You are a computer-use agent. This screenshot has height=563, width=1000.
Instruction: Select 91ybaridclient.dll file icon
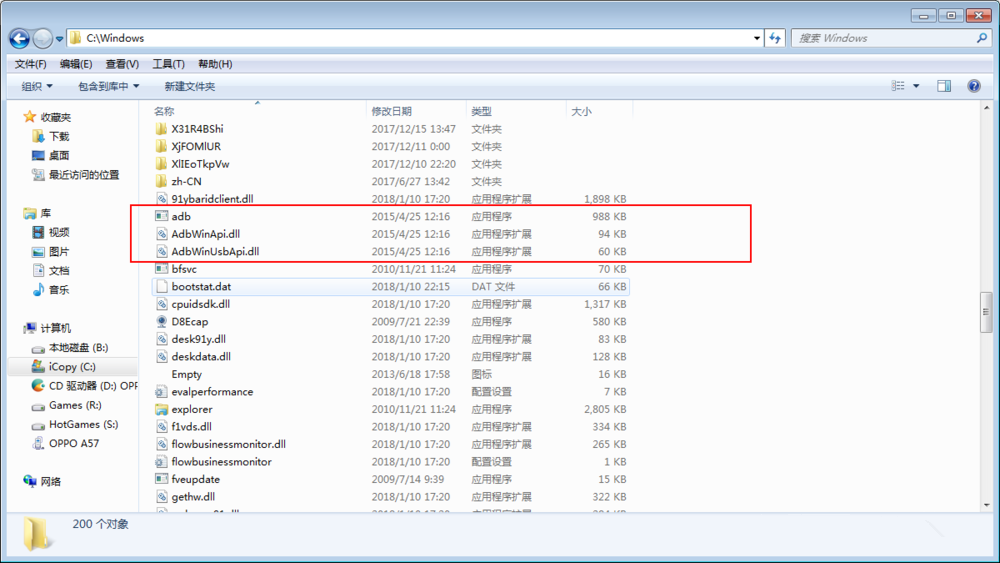click(x=161, y=199)
